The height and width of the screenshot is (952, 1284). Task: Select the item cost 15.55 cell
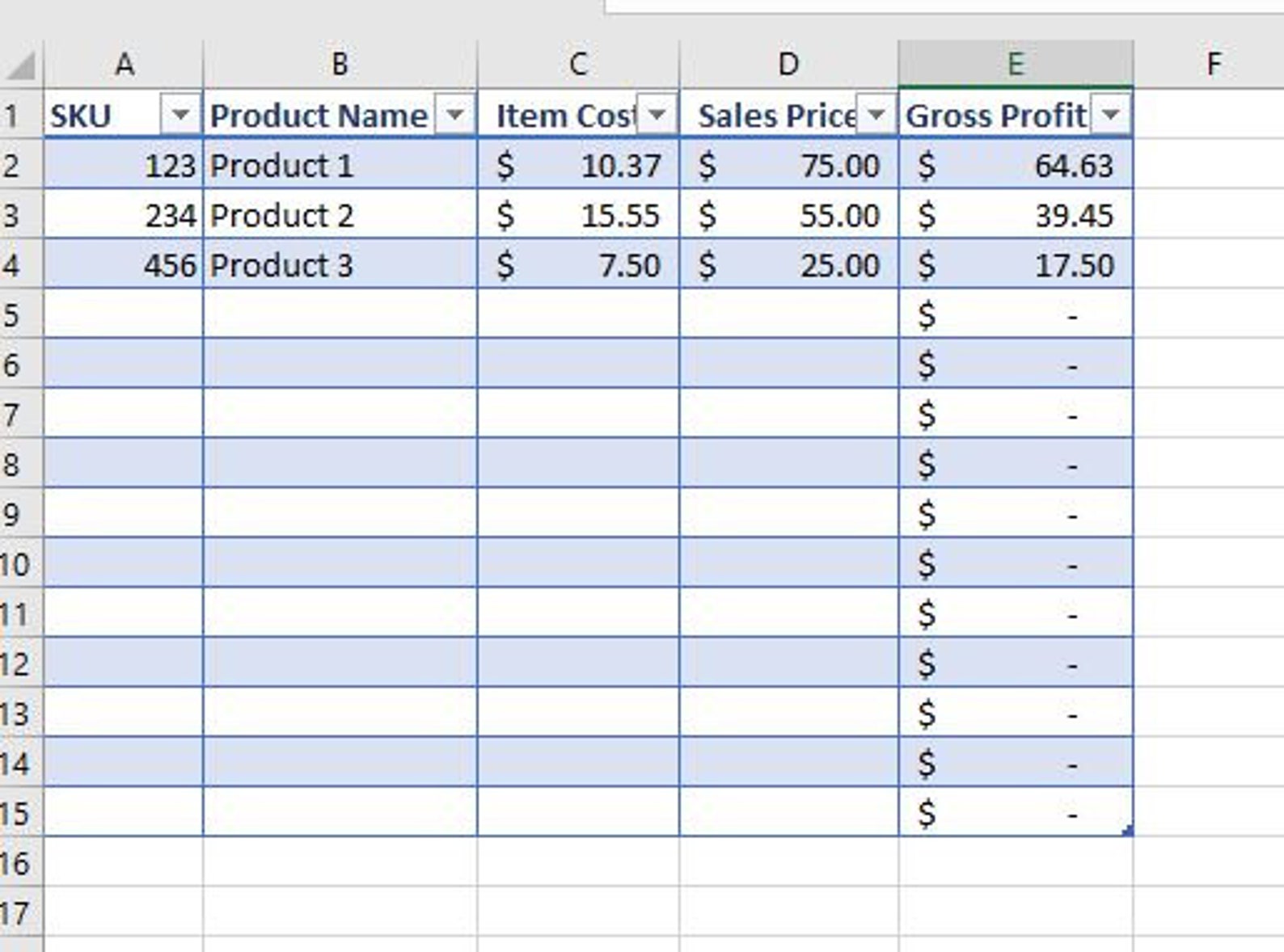coord(578,216)
